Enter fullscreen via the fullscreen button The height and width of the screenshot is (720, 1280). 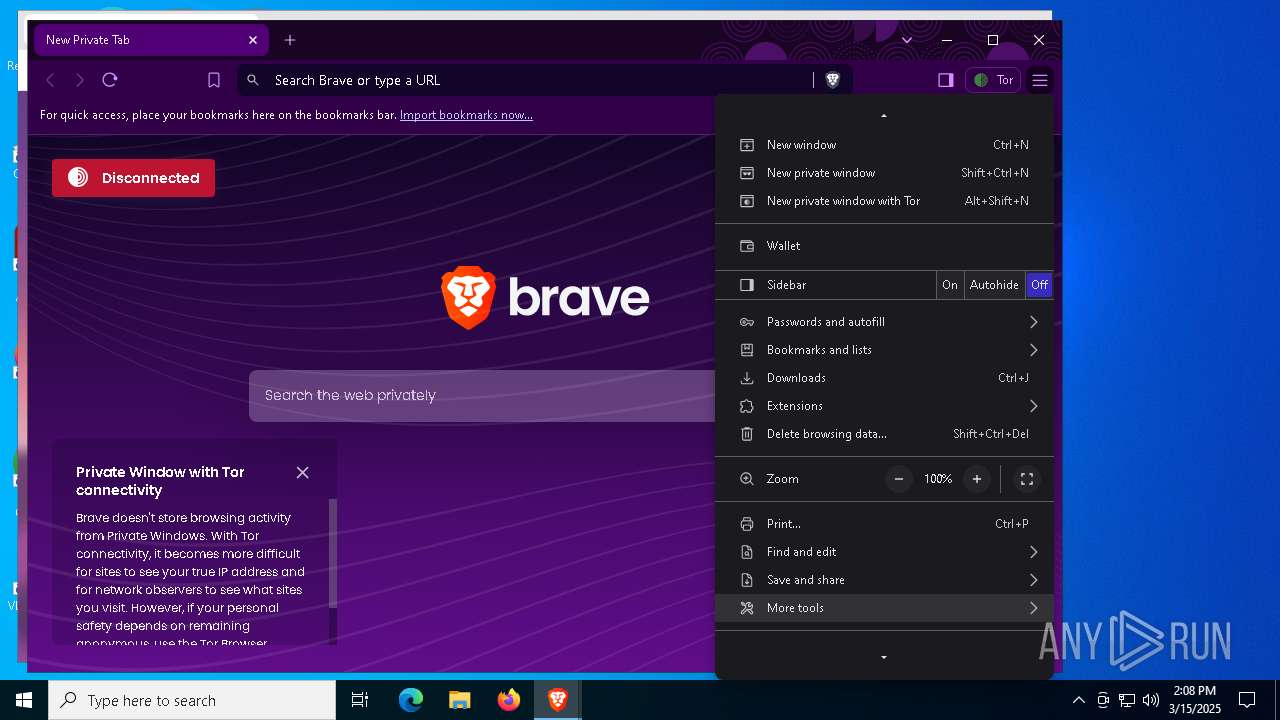tap(1026, 479)
